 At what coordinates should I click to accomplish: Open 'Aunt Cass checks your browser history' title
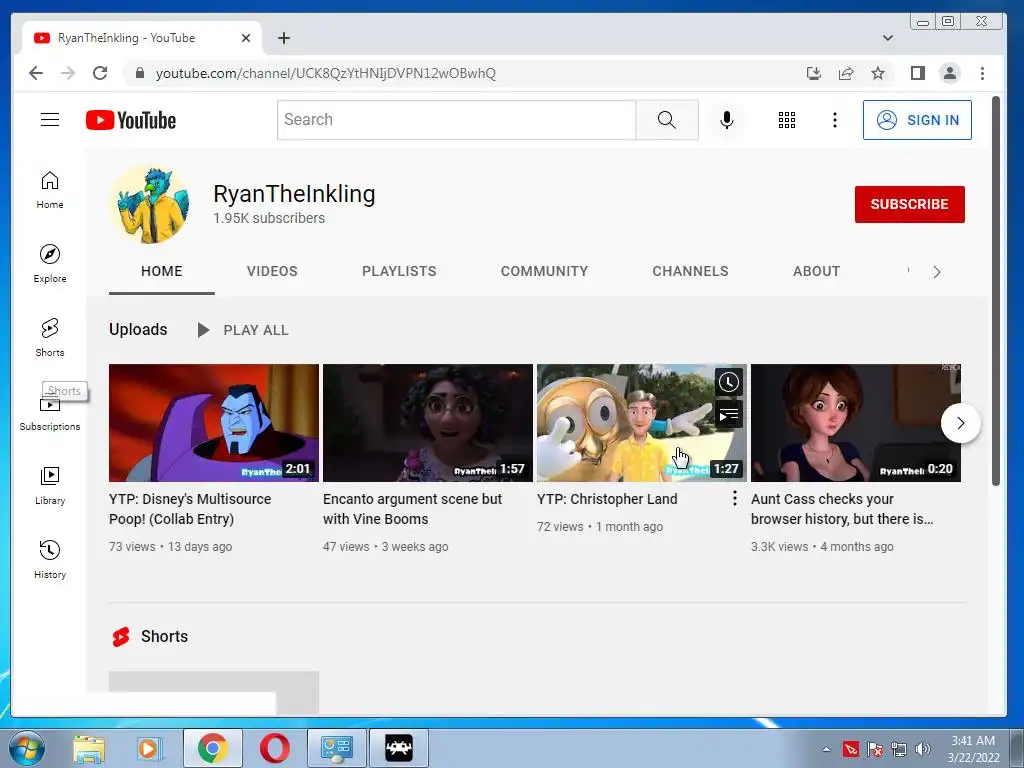coord(842,509)
